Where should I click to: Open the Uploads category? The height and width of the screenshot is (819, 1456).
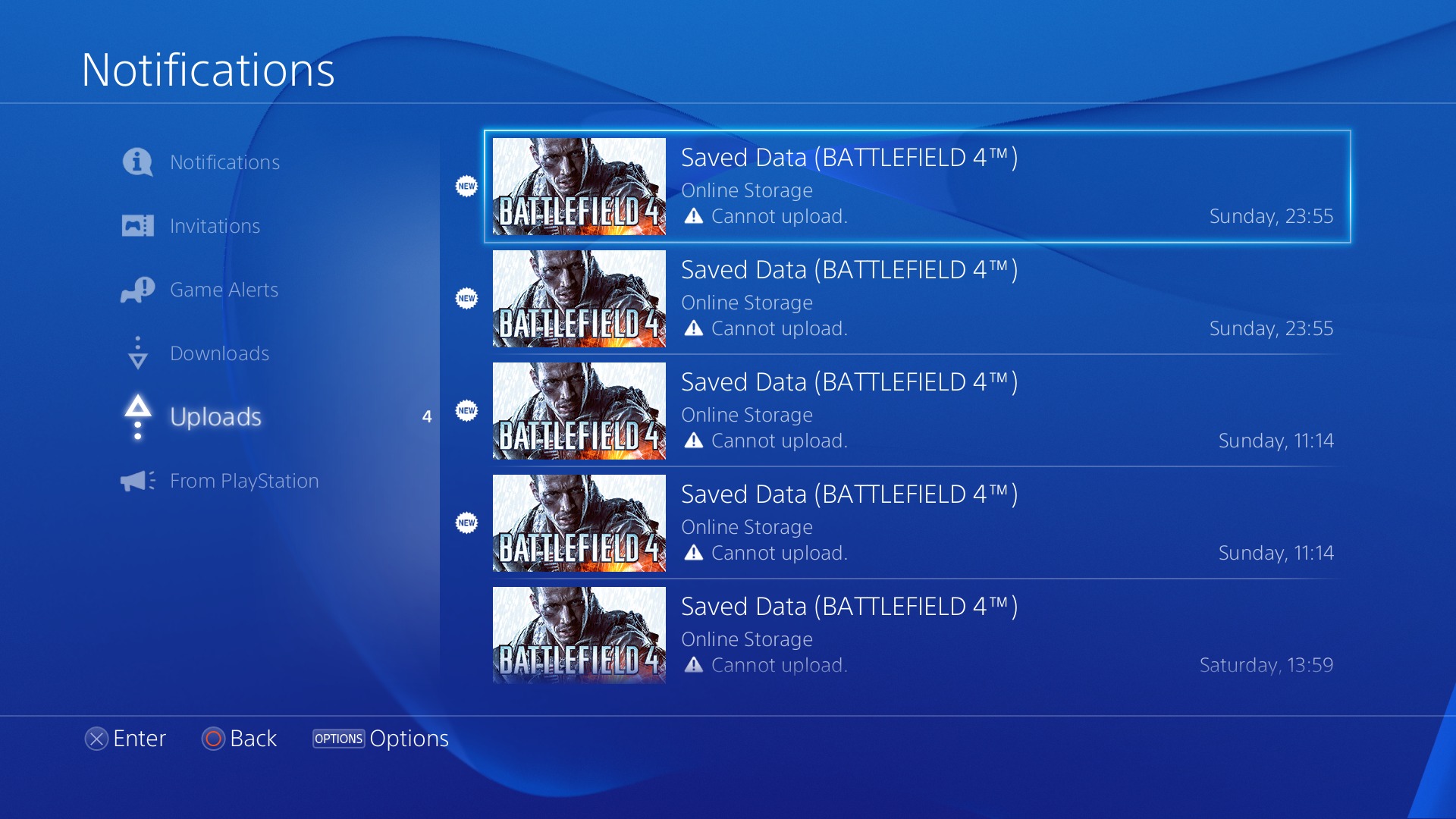coord(215,417)
